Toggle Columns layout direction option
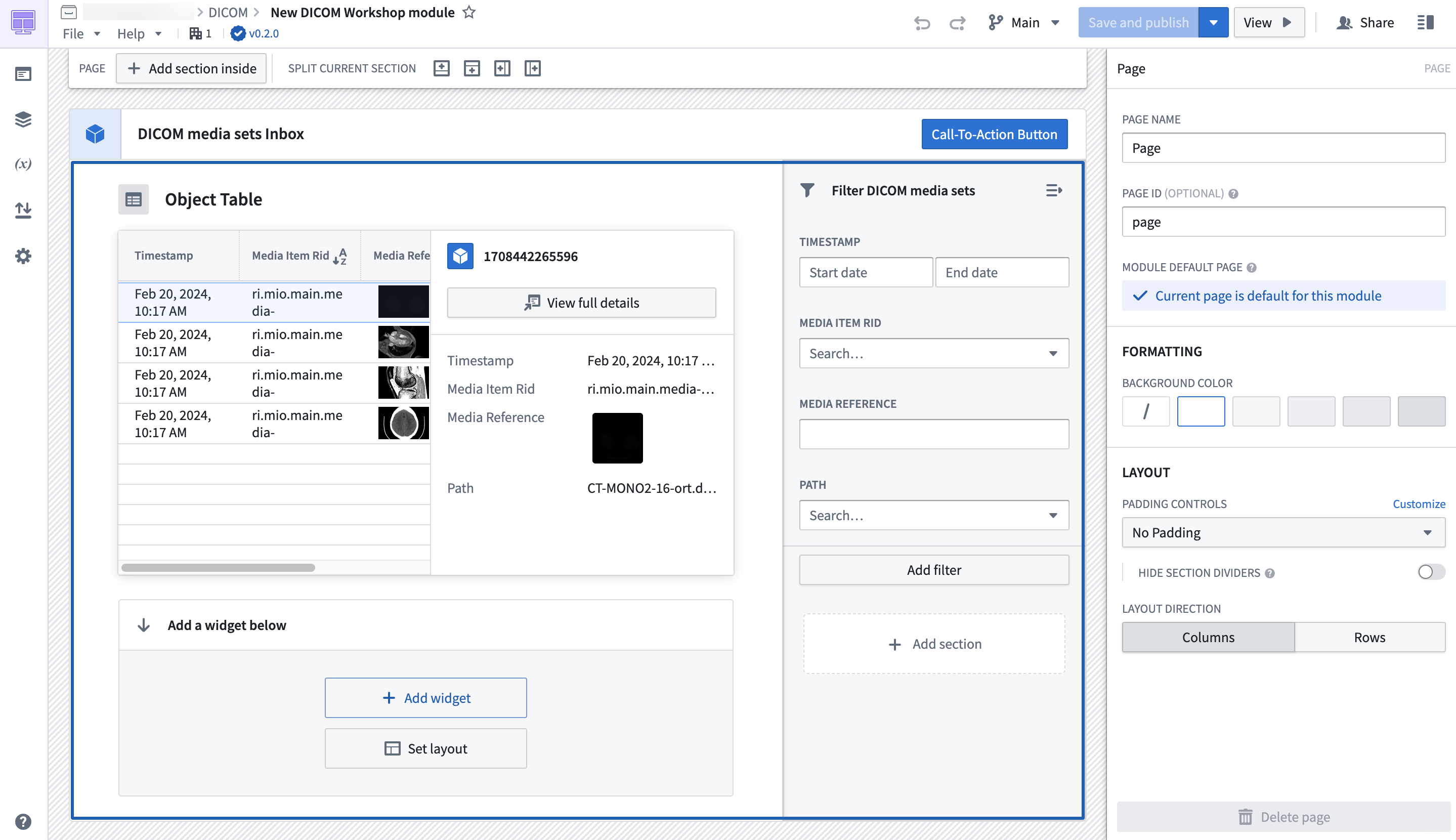This screenshot has width=1456, height=840. tap(1208, 637)
